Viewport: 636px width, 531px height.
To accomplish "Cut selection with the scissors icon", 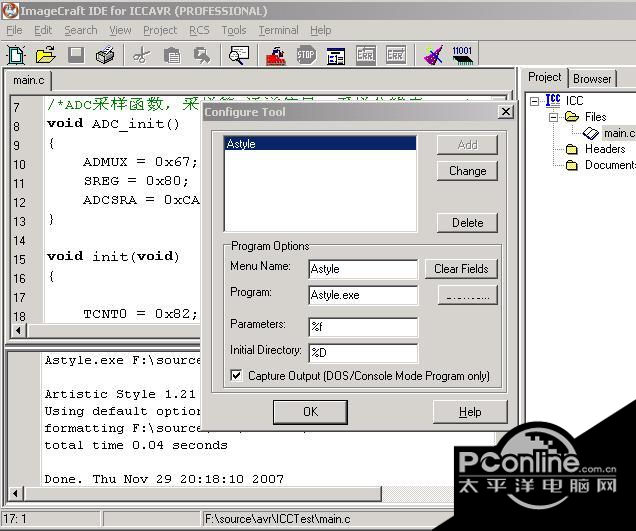I will [x=141, y=55].
